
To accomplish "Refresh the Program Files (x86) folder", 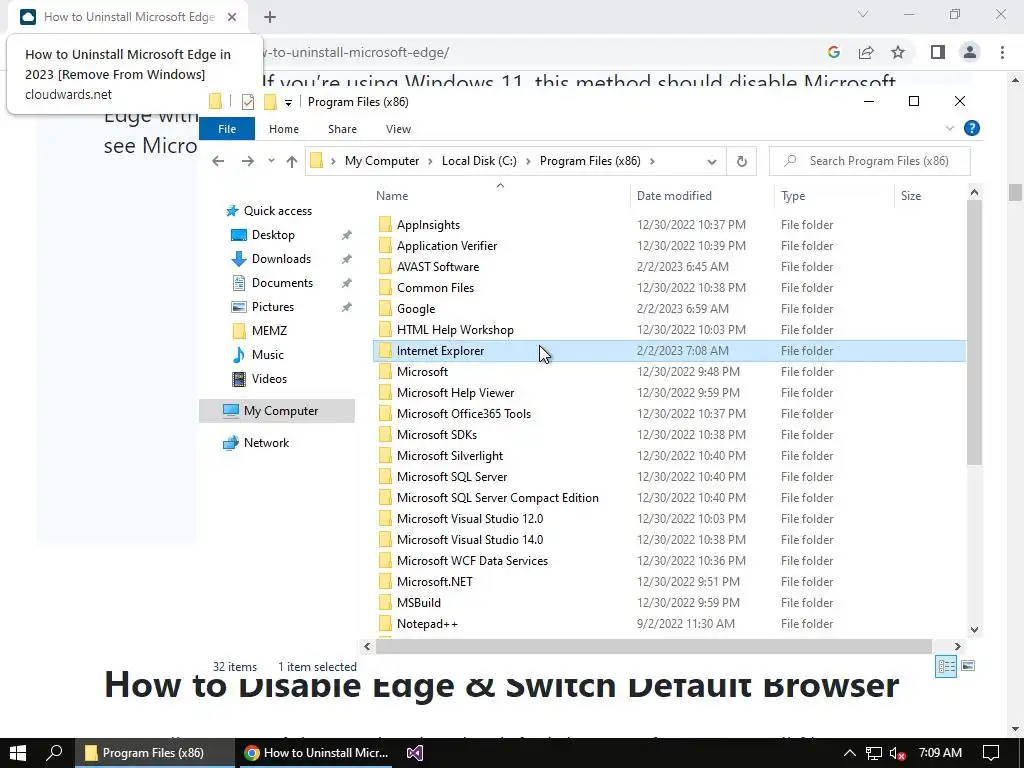I will click(x=741, y=161).
